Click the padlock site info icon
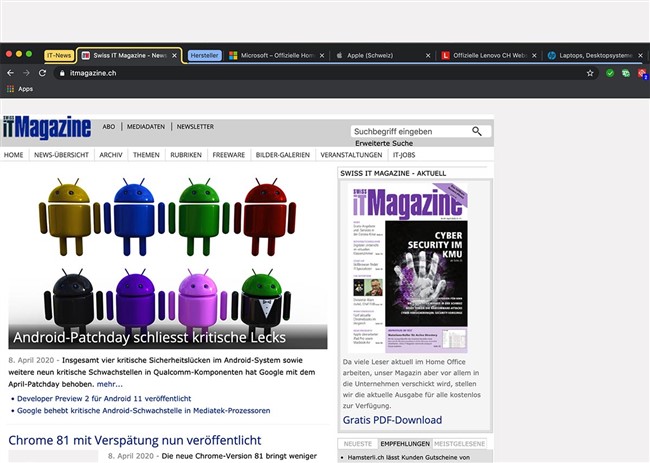This screenshot has width=650, height=463. tap(62, 73)
